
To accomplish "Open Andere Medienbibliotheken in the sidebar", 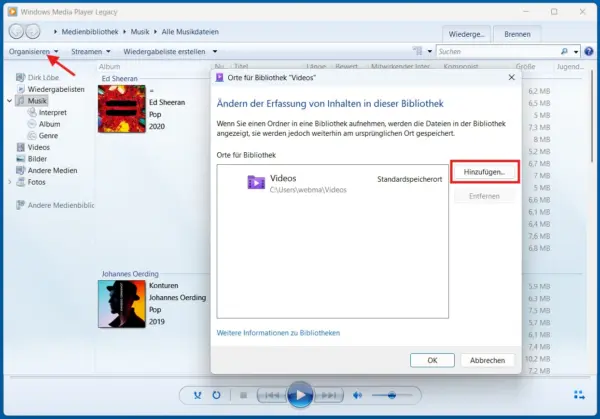I will tap(55, 205).
